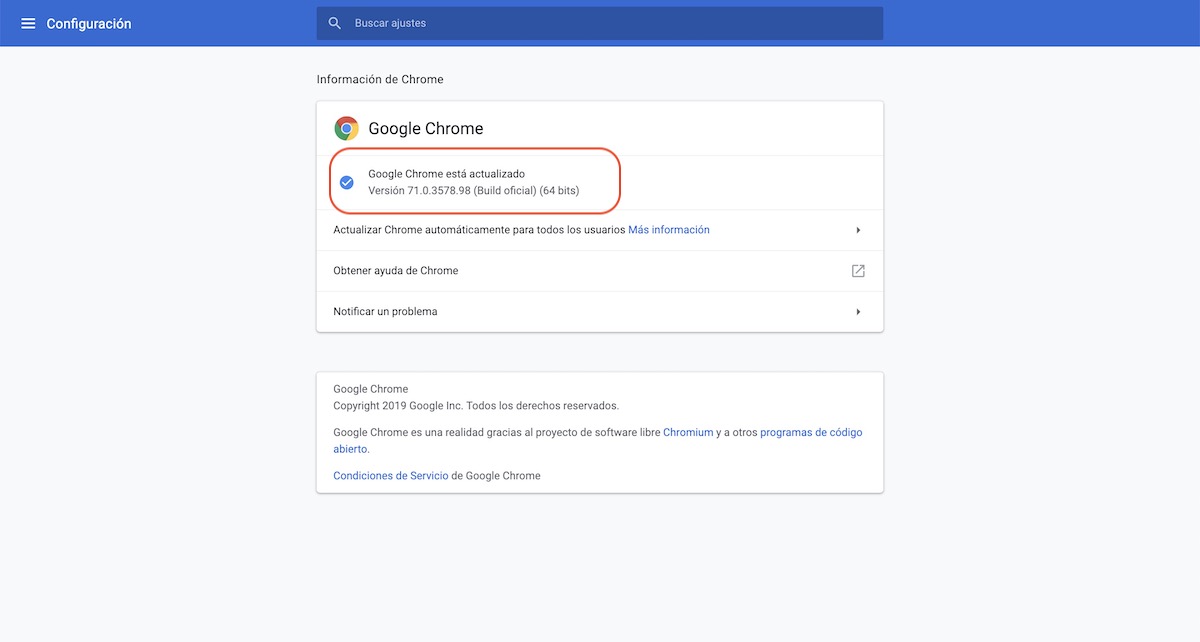Click the Copyright 2019 Google Inc. text
Image resolution: width=1200 pixels, height=642 pixels.
click(476, 406)
